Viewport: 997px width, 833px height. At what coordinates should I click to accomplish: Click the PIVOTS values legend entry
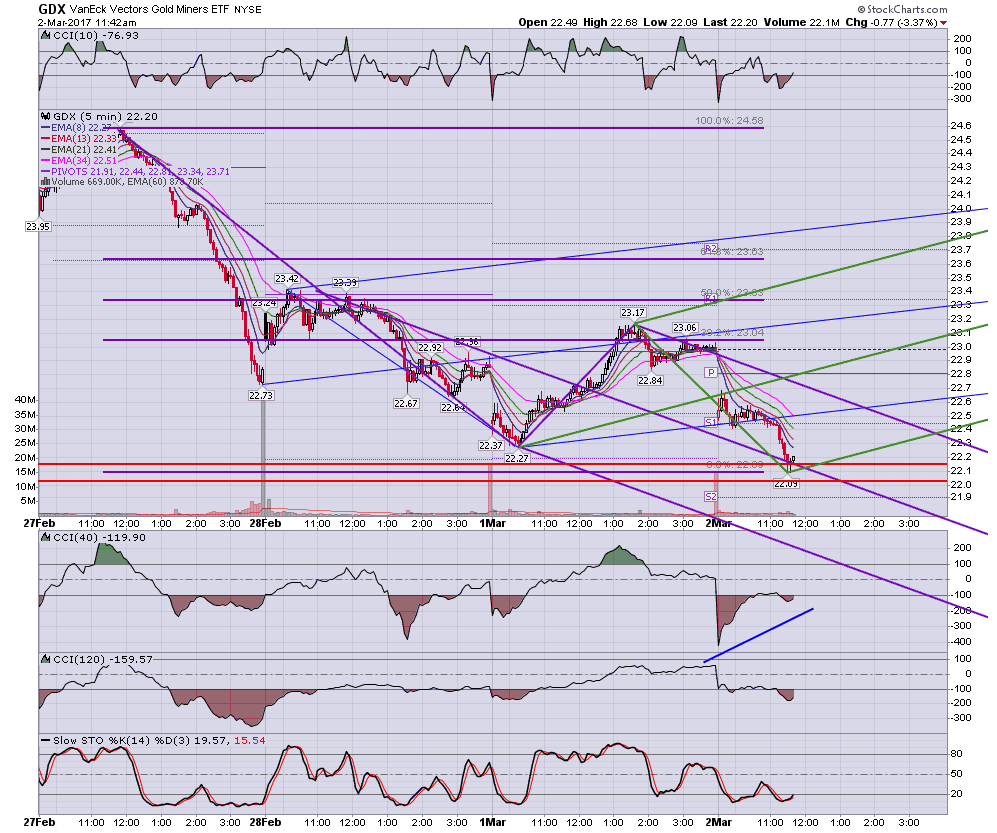click(x=141, y=172)
